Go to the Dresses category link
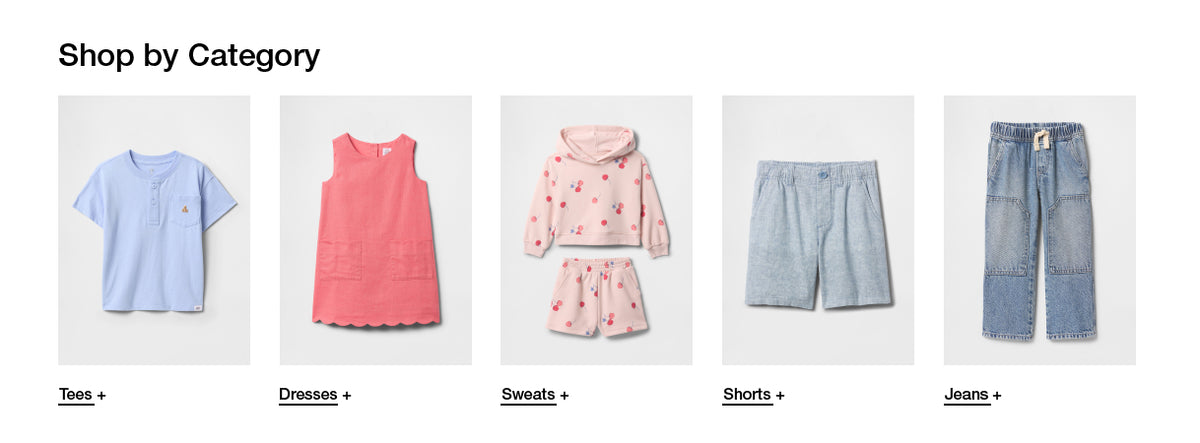The height and width of the screenshot is (443, 1200). [x=308, y=394]
